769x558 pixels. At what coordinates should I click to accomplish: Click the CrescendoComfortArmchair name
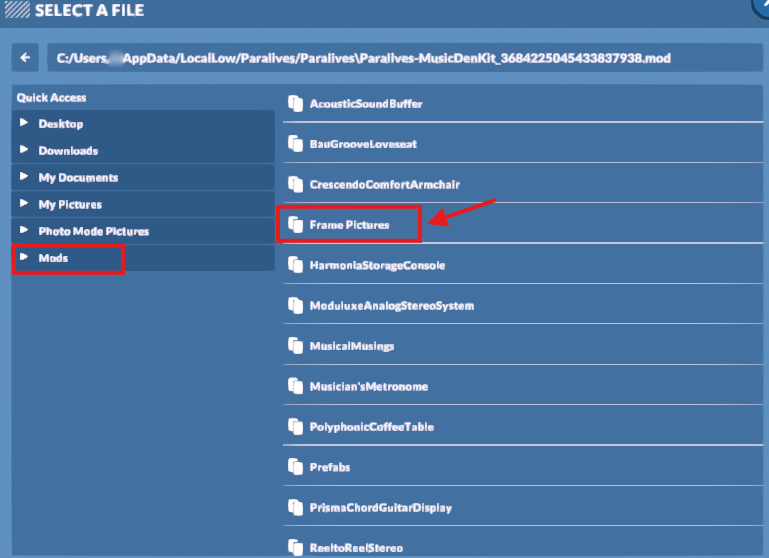384,185
